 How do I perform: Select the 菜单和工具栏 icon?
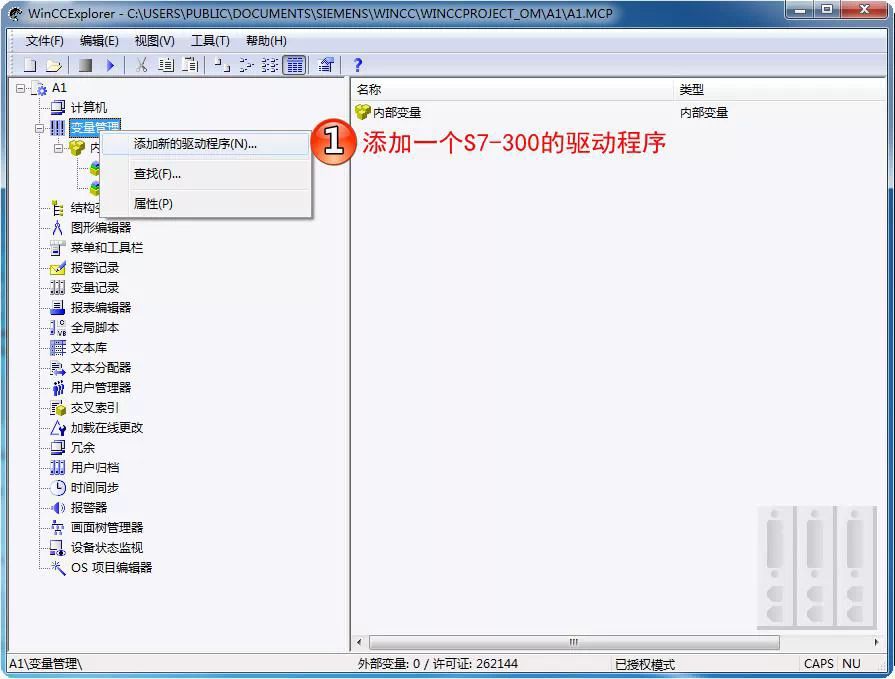click(x=58, y=248)
